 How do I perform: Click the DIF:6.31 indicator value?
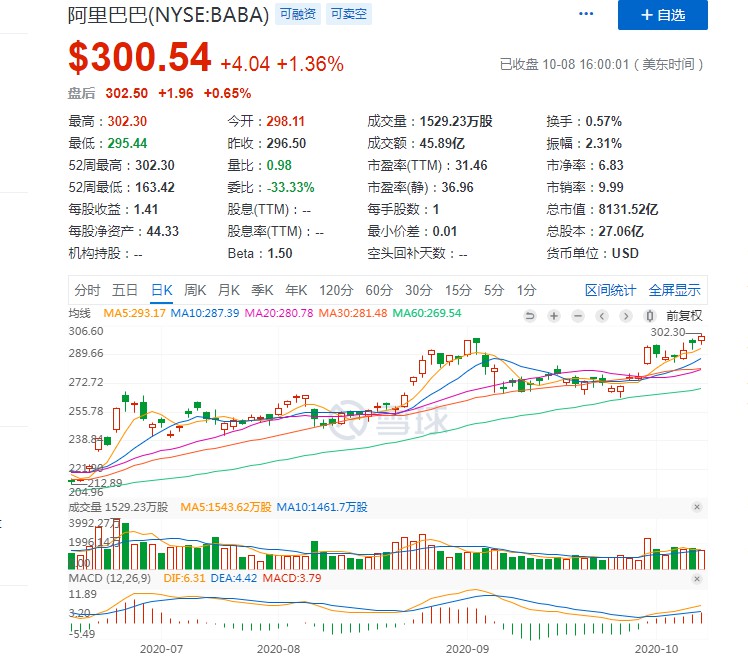click(184, 578)
